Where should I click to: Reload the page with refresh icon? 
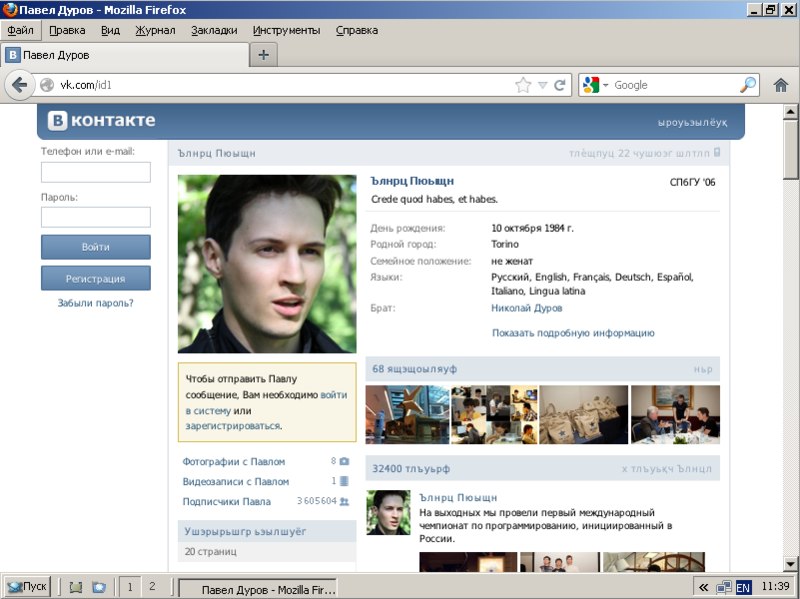(x=559, y=85)
